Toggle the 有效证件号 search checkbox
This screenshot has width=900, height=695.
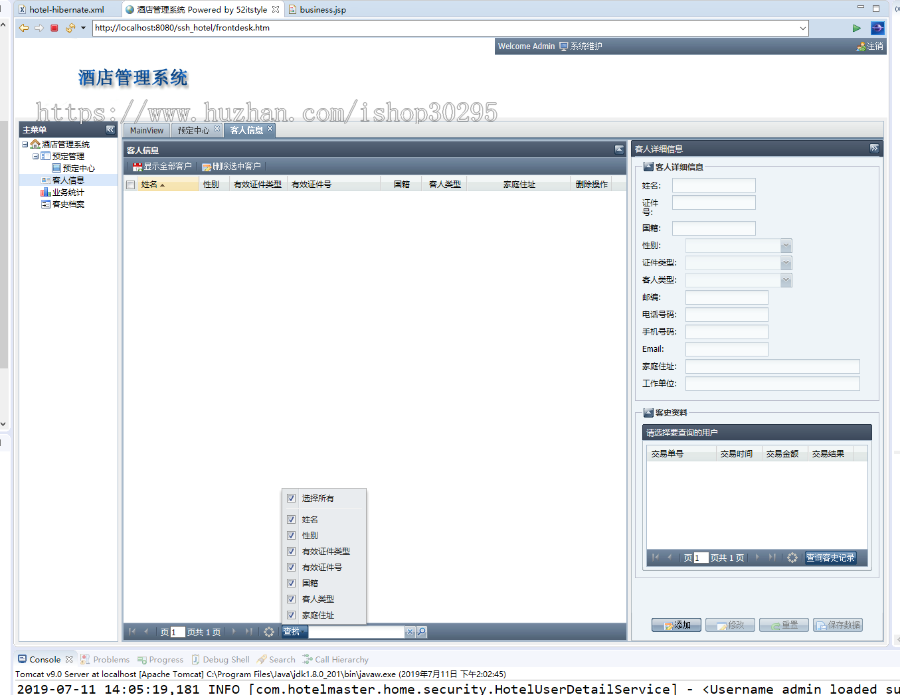coord(292,567)
